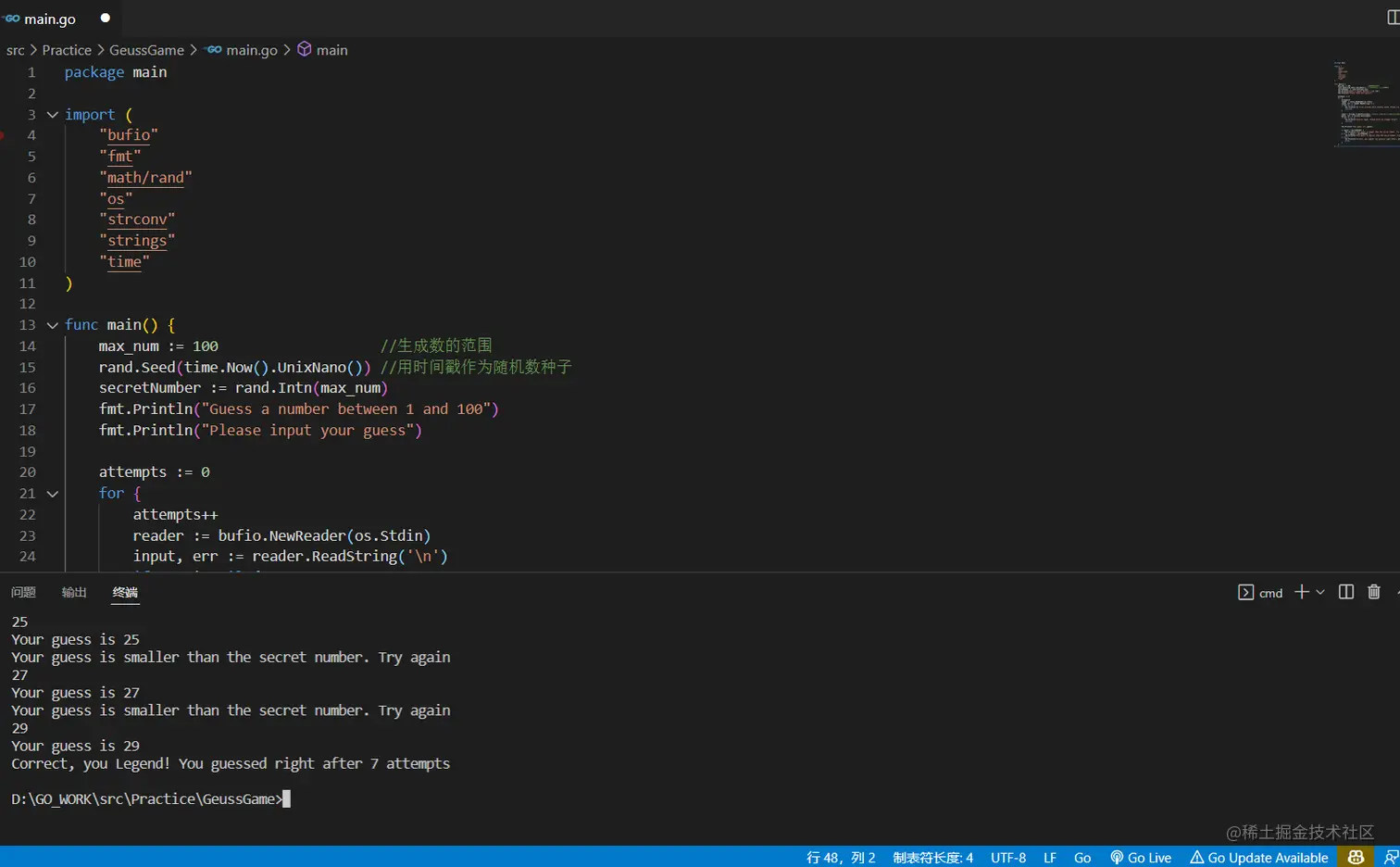Click line number 20 in the editor gutter

[28, 472]
